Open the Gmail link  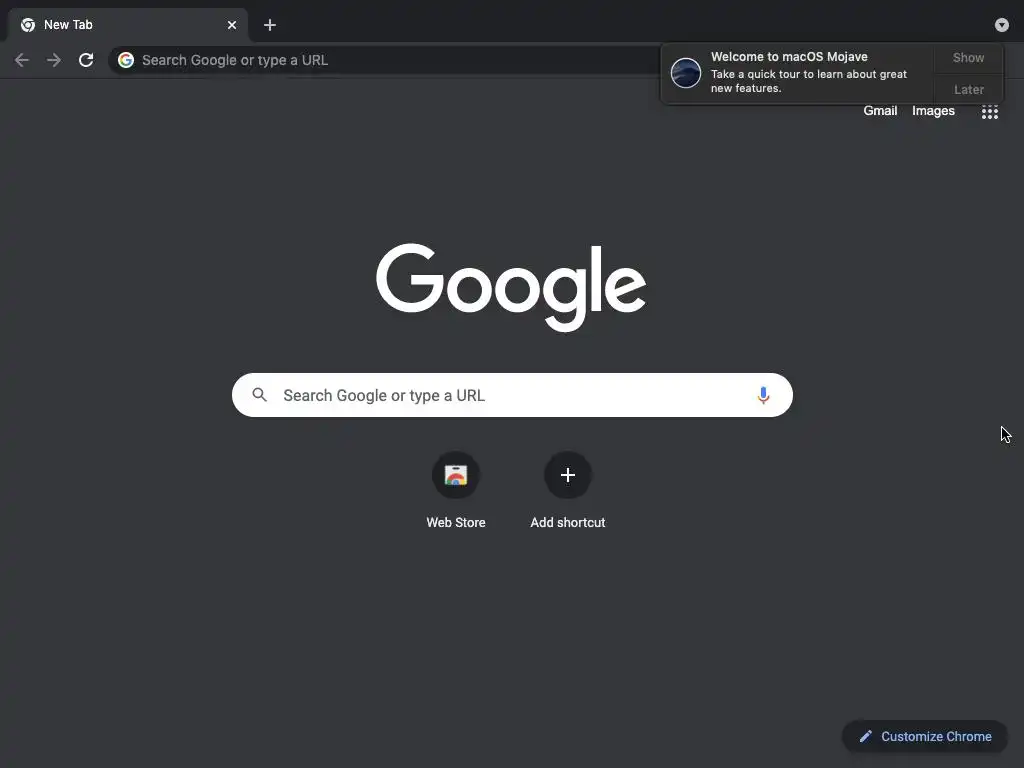pos(880,111)
